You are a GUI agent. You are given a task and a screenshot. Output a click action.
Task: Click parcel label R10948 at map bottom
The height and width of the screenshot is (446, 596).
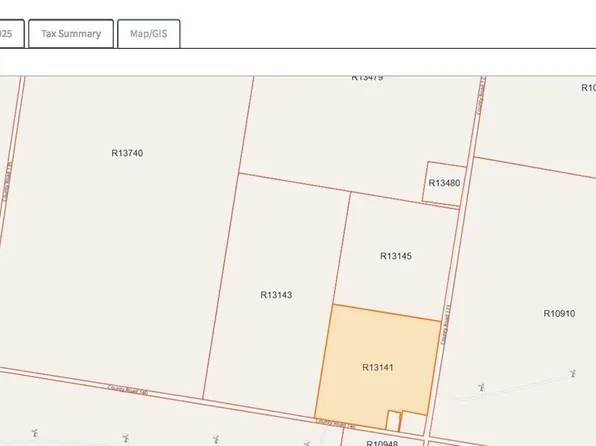click(x=382, y=443)
